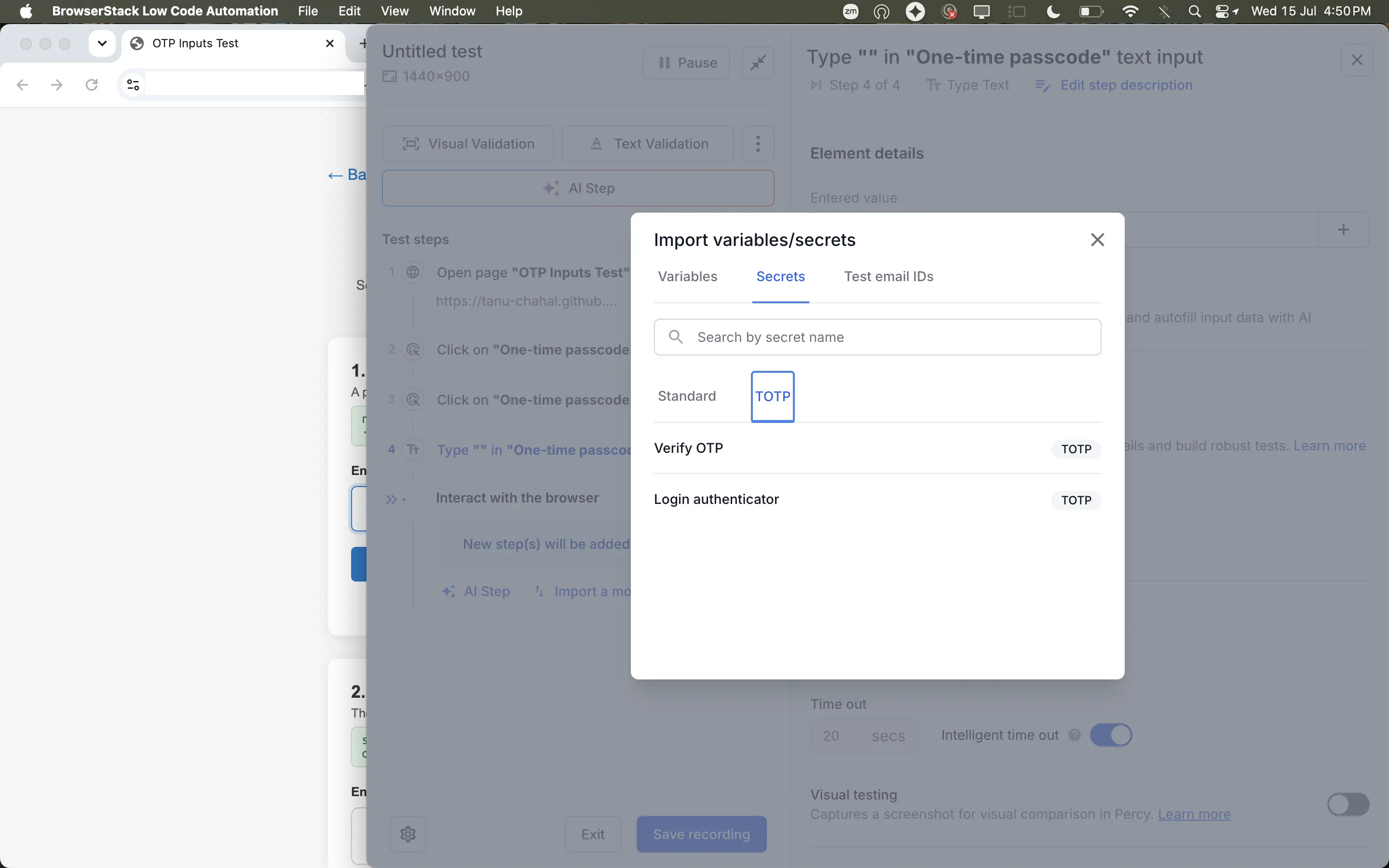This screenshot has height=868, width=1389.
Task: Open the Apple menu
Action: click(26, 11)
